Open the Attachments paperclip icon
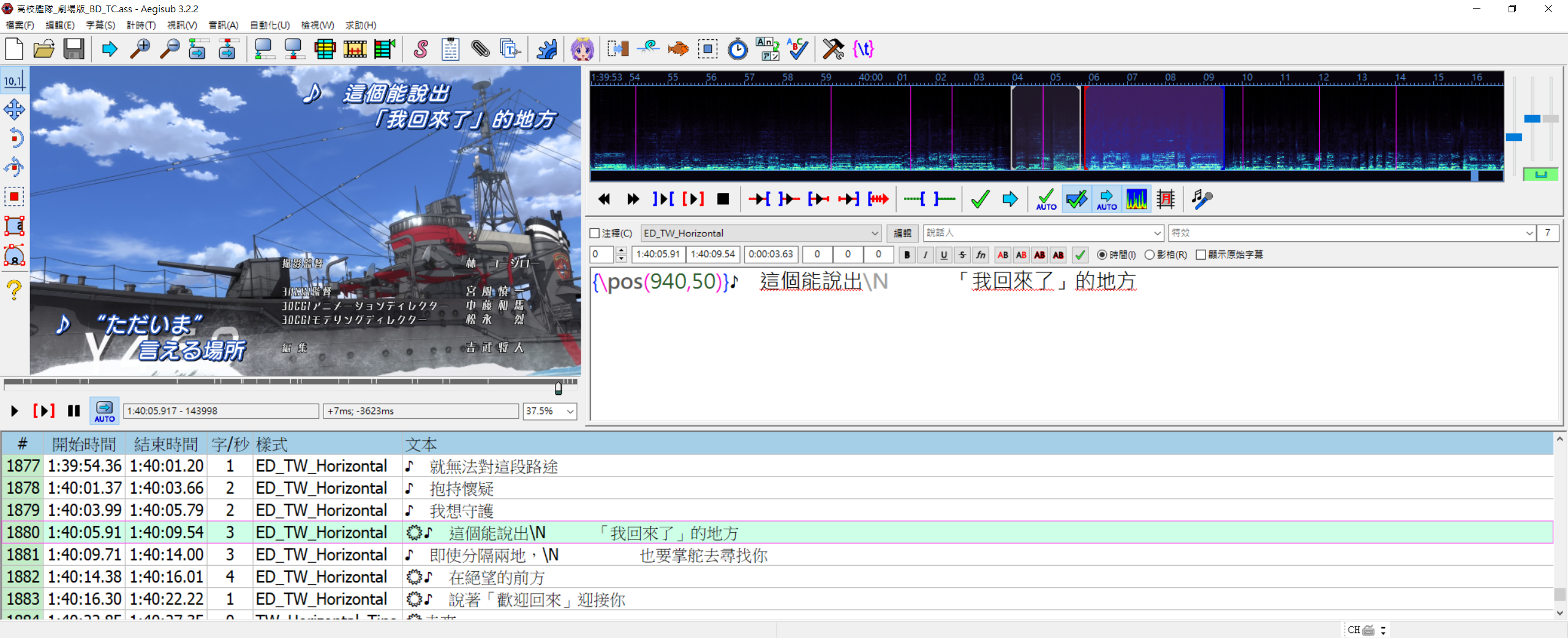 (x=480, y=49)
